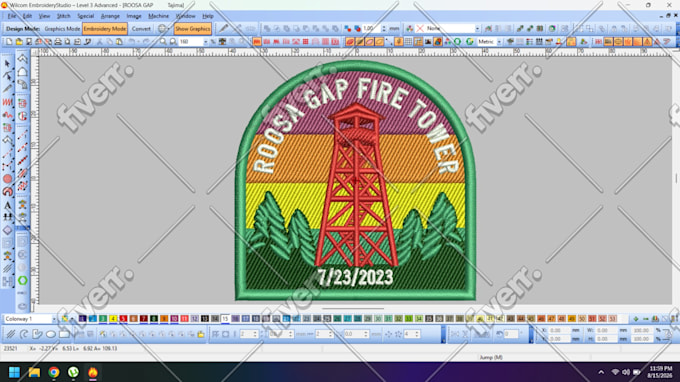Click the ellipse shape icon in bottom toolbar

[x=51, y=334]
